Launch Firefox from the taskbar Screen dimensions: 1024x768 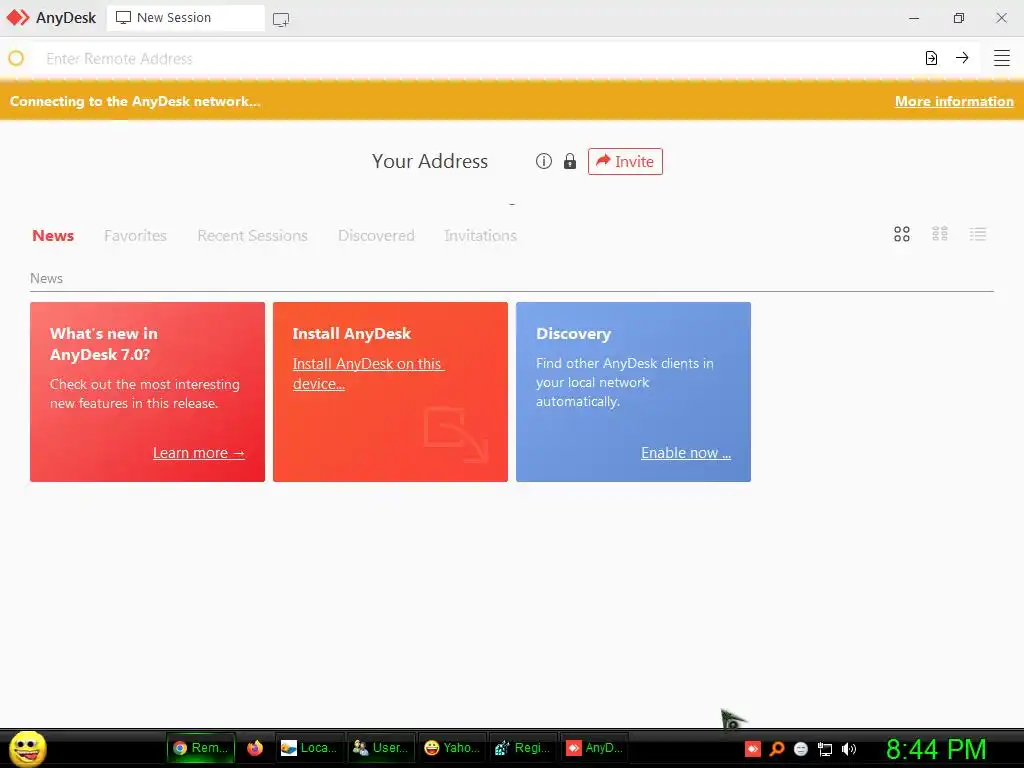coord(255,748)
